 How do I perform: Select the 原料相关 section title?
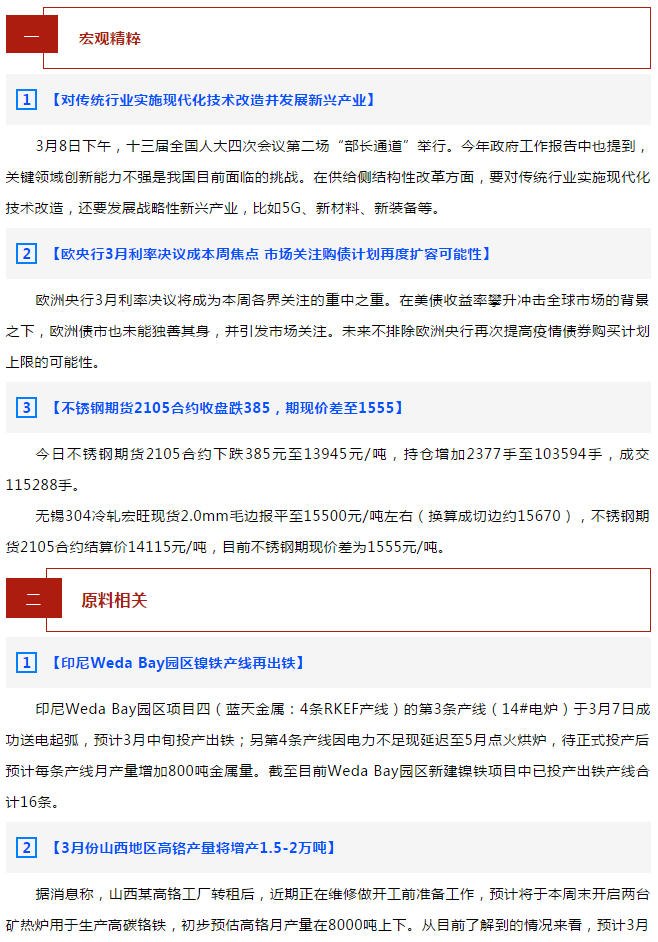pyautogui.click(x=114, y=600)
